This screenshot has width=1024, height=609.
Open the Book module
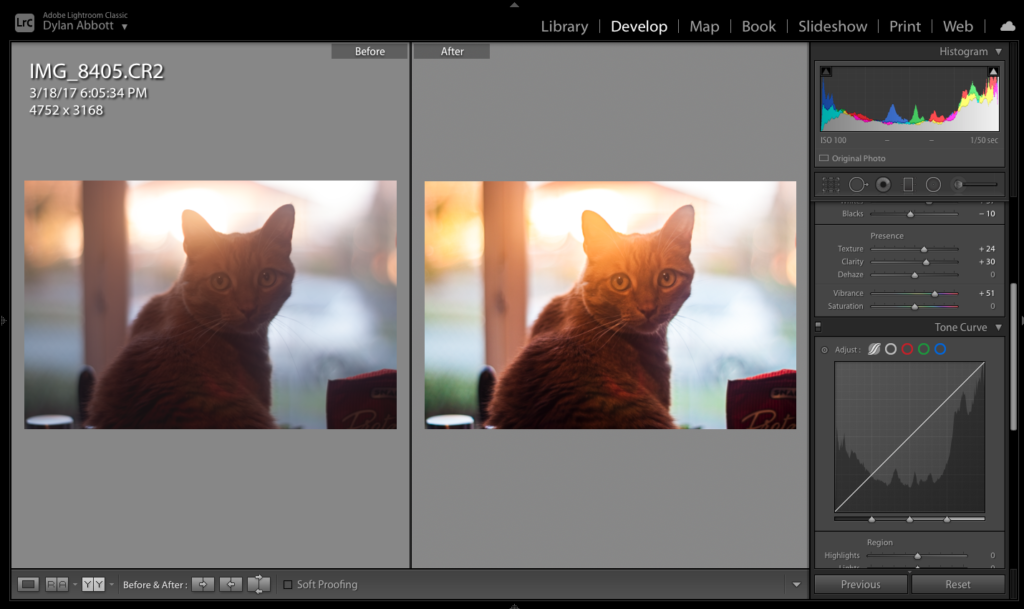tap(759, 26)
